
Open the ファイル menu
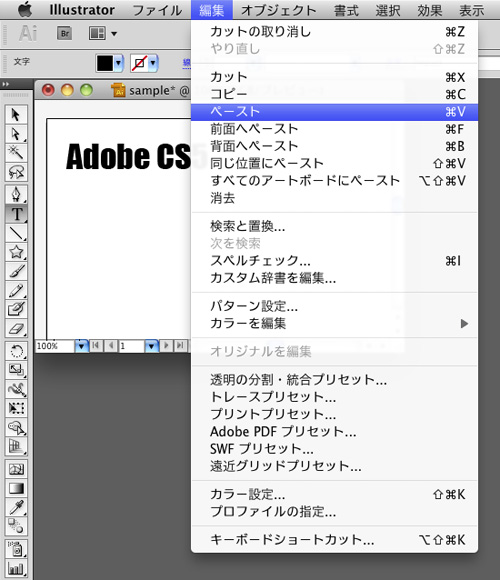[157, 10]
